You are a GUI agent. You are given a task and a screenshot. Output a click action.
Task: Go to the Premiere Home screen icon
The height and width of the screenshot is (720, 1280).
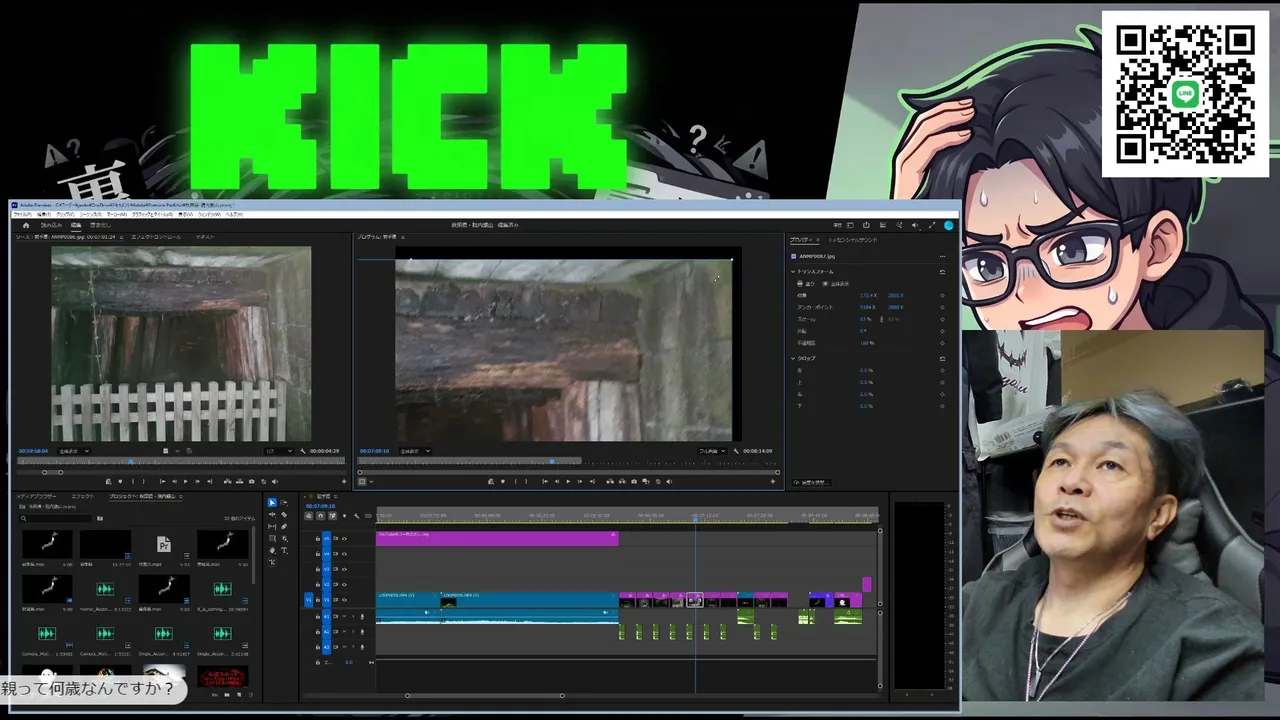point(26,225)
